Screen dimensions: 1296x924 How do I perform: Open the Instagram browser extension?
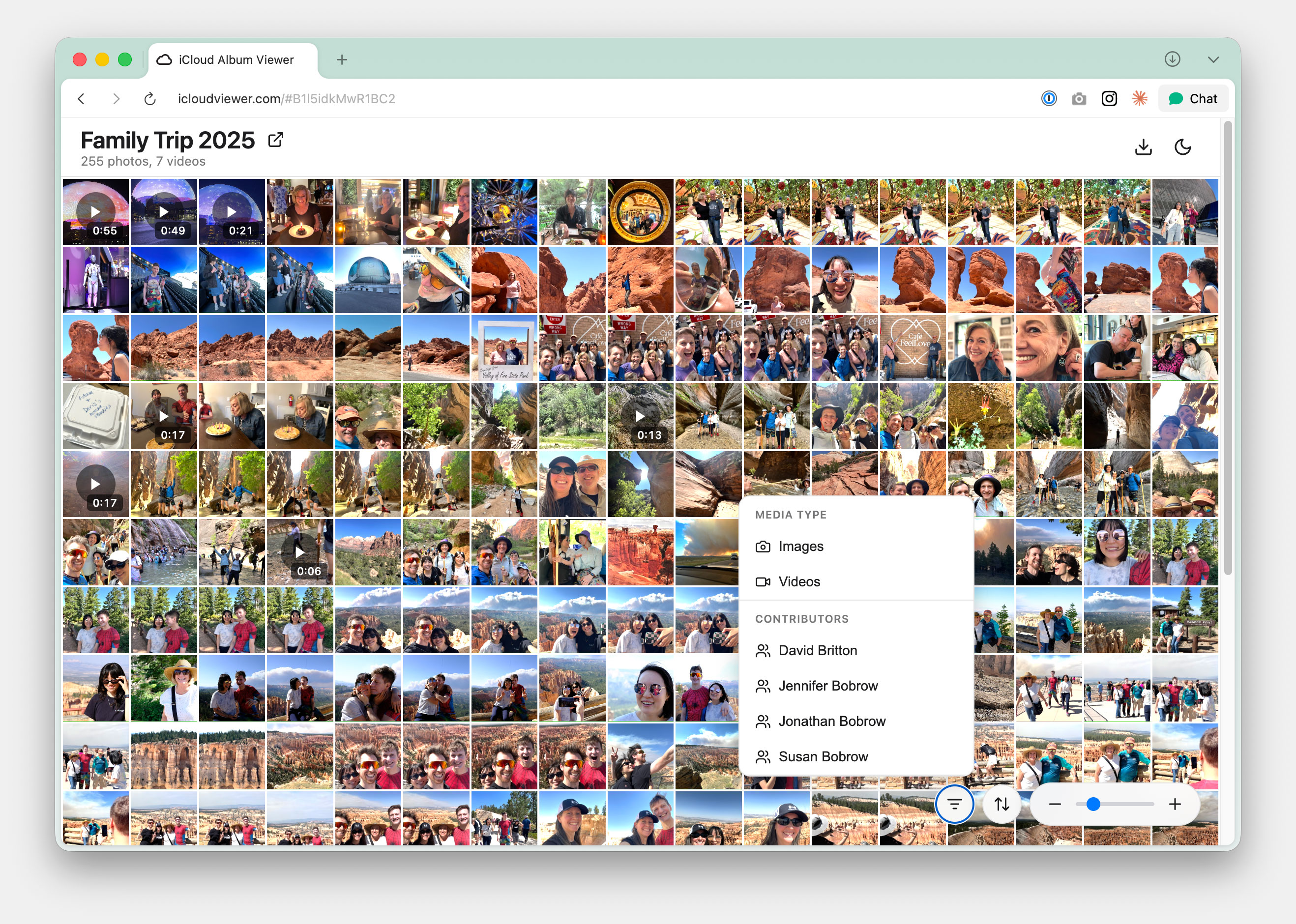(x=1109, y=98)
